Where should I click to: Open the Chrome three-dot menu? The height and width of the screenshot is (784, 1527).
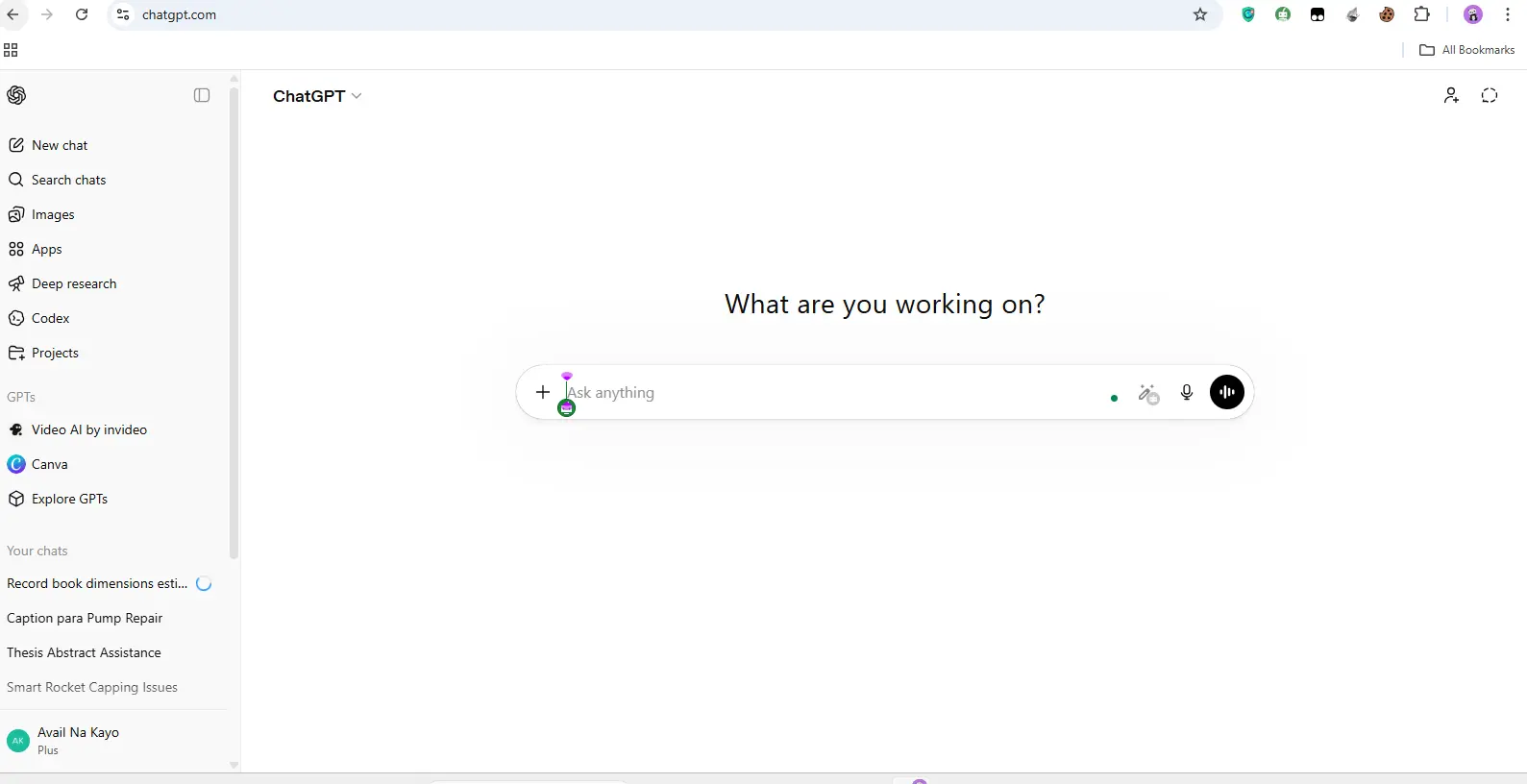pos(1508,14)
